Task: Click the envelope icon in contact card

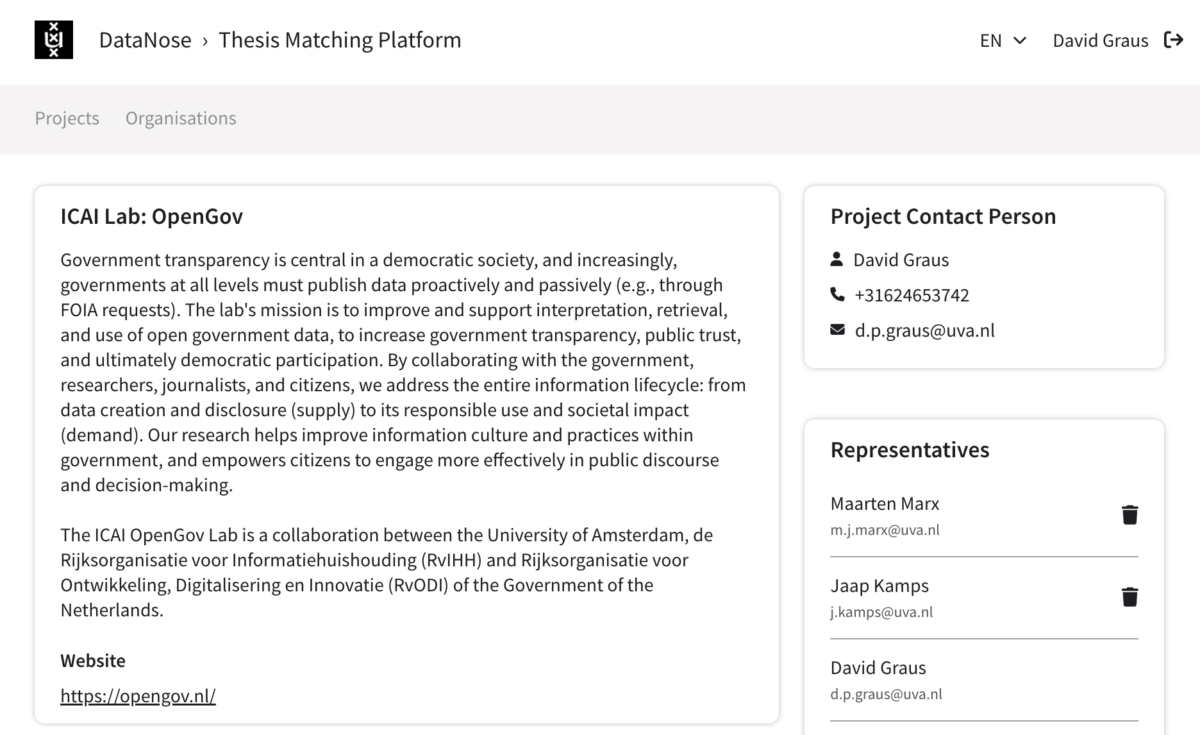Action: click(837, 330)
